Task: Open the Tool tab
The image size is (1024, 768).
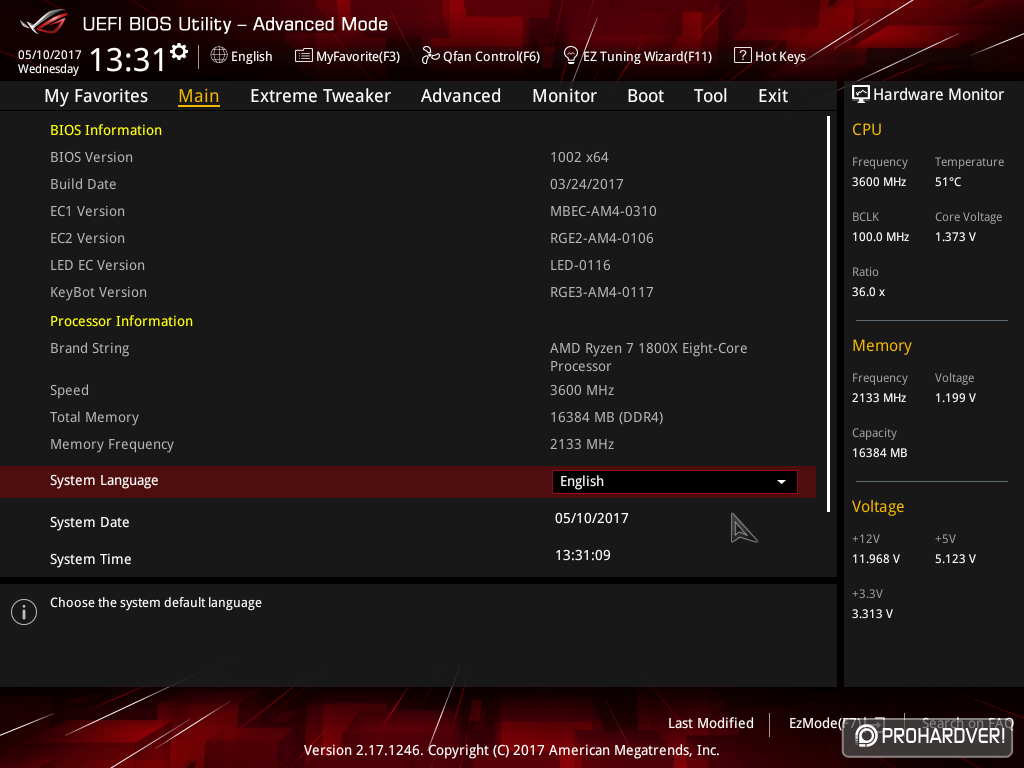Action: point(710,96)
